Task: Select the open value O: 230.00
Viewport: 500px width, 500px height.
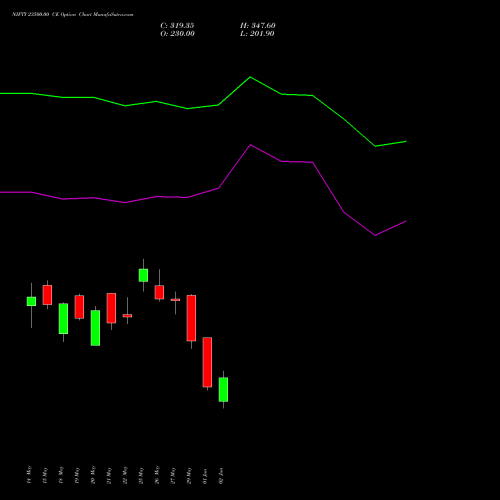Action: pyautogui.click(x=177, y=34)
